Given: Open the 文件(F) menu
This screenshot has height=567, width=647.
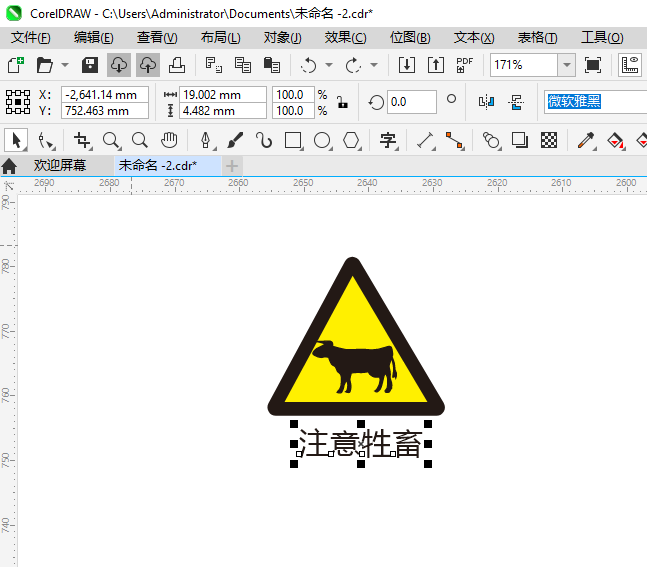Looking at the screenshot, I should (x=31, y=38).
